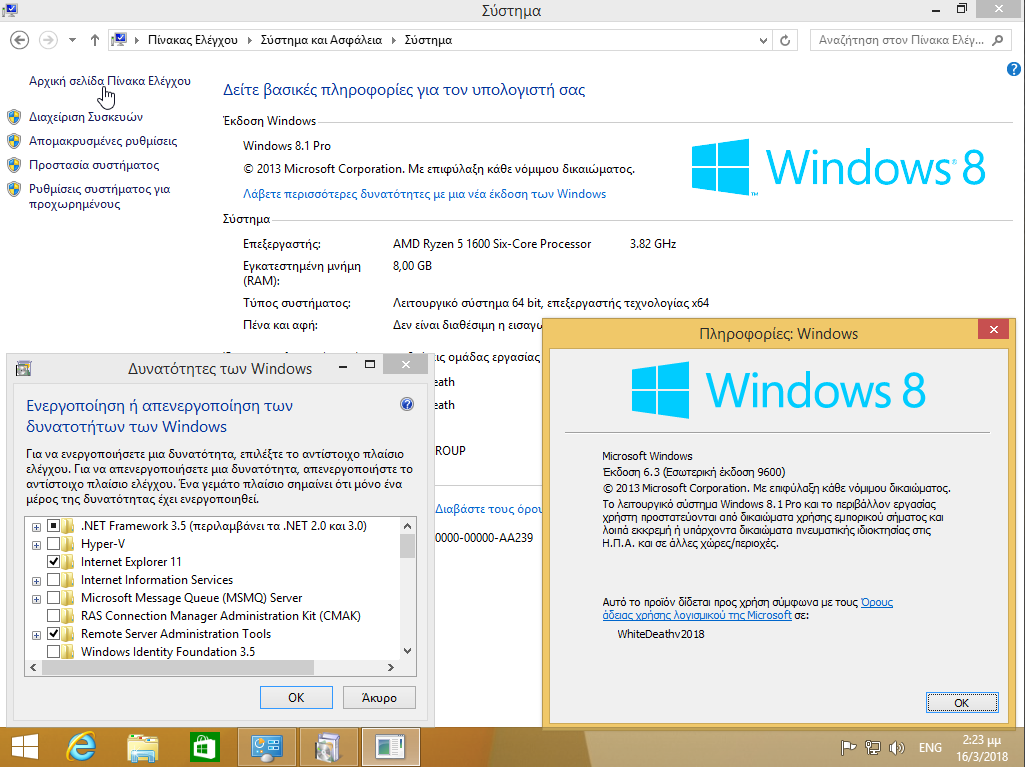
Task: Click the Λάβετε περισσότερες δυνατότητες link
Action: pos(424,194)
